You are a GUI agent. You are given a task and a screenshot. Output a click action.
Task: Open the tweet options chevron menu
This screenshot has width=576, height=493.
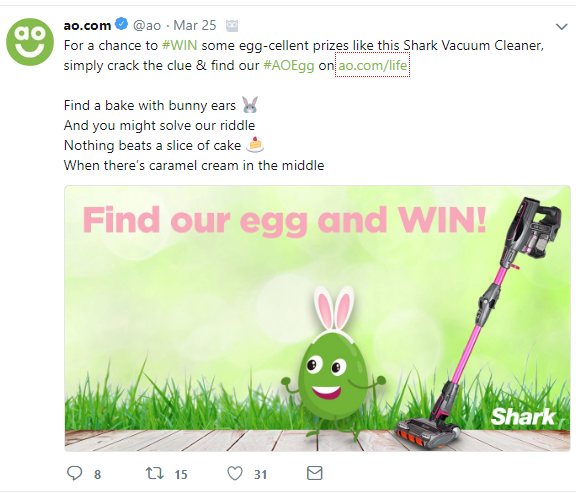[x=561, y=27]
